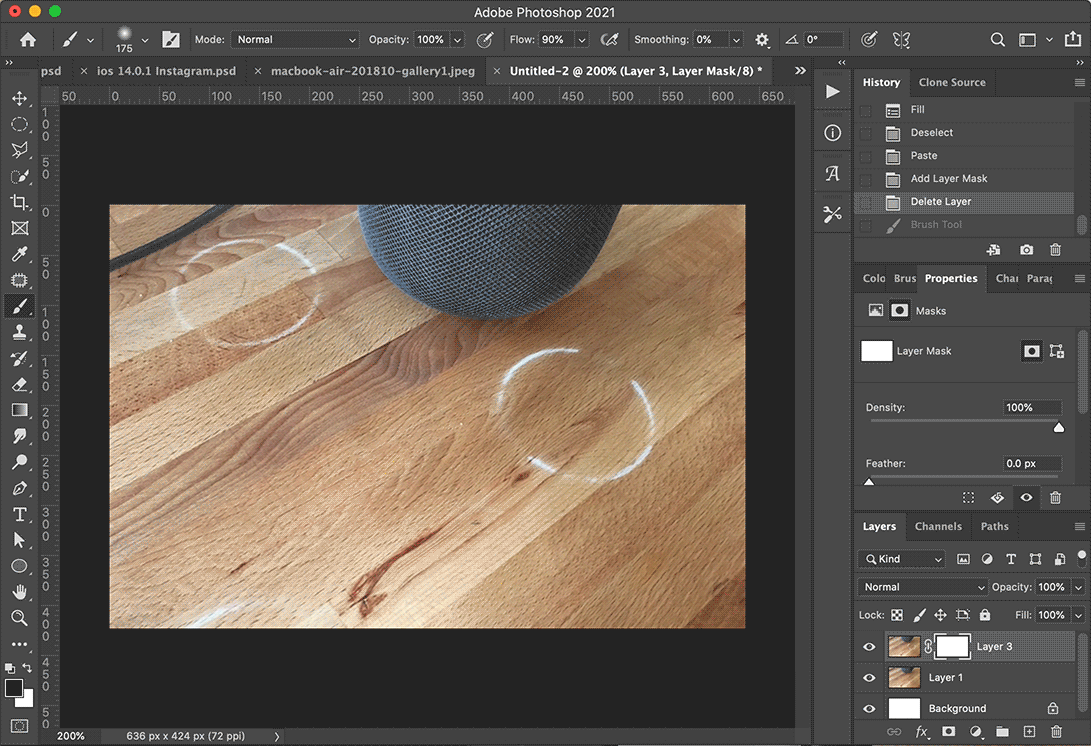Create new snapshot camera icon in History
The image size is (1091, 746).
(x=1026, y=249)
